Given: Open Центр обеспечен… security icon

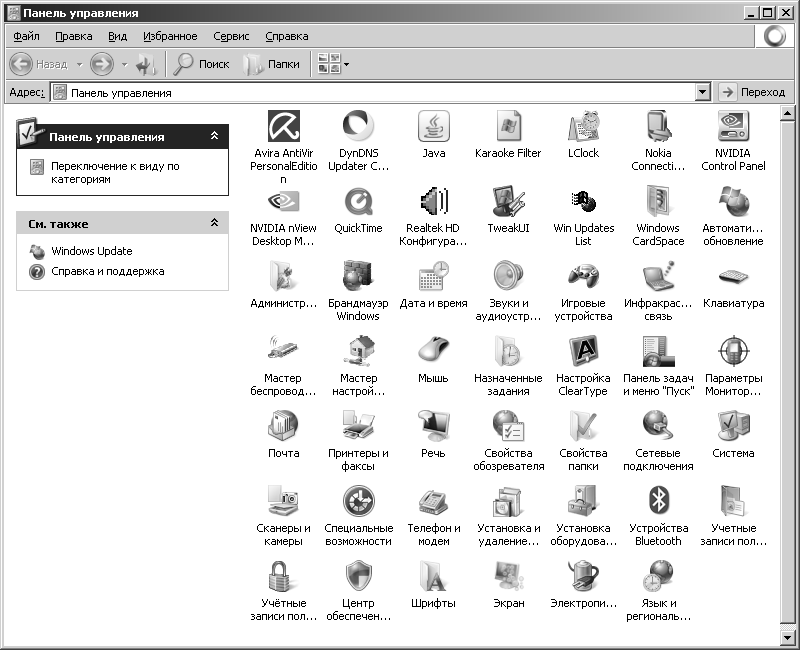Looking at the screenshot, I should coord(358,576).
